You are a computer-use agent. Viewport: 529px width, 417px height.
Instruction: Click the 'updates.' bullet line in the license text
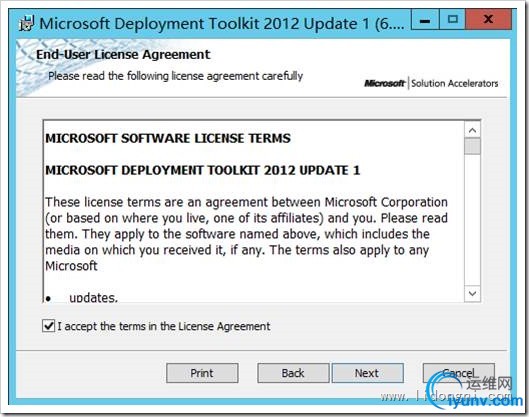click(x=93, y=298)
